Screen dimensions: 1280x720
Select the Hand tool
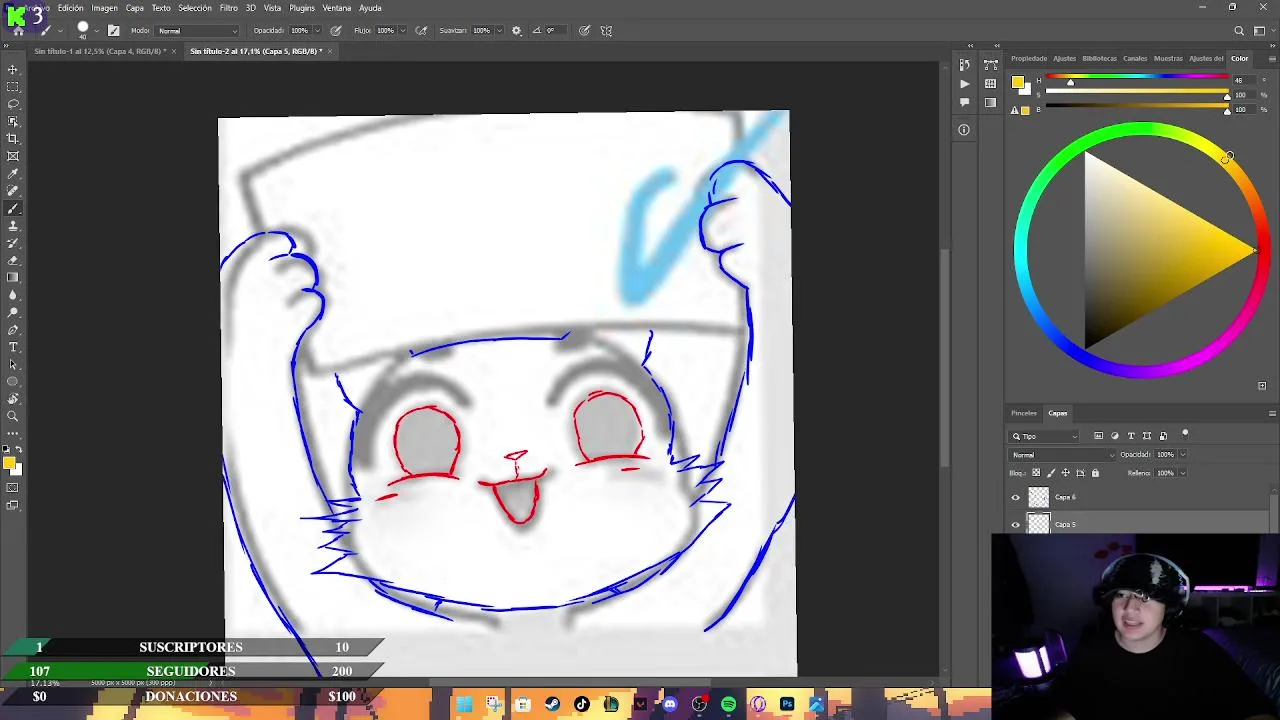(13, 399)
